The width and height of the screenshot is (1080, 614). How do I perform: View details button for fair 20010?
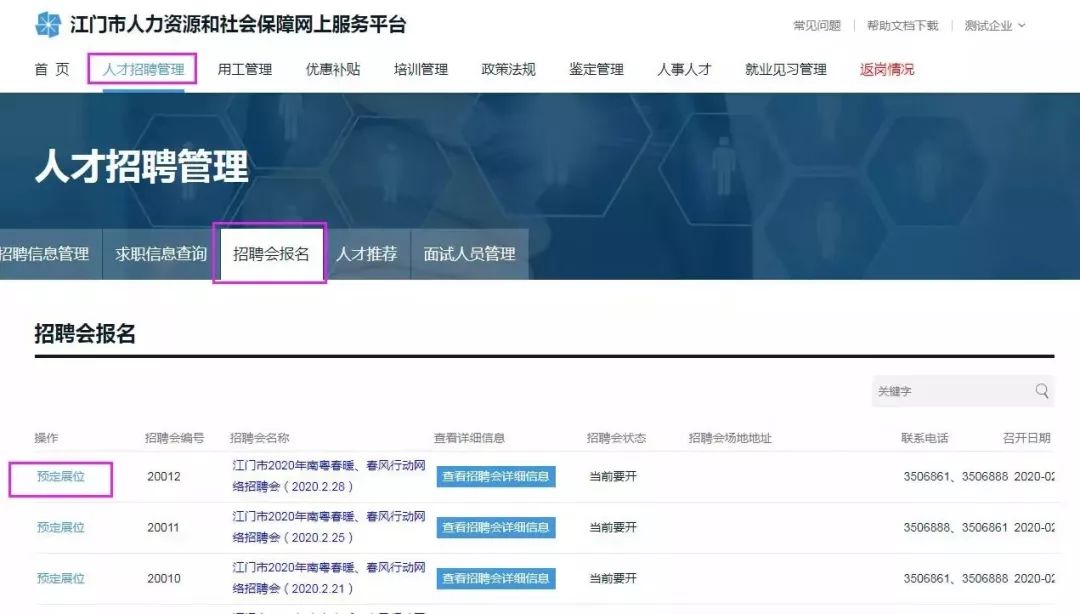(x=495, y=578)
